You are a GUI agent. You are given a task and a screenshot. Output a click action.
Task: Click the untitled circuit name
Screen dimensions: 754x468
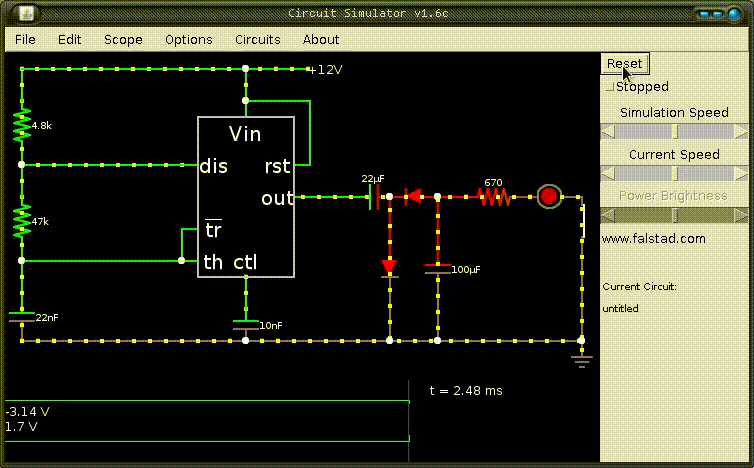pyautogui.click(x=620, y=308)
